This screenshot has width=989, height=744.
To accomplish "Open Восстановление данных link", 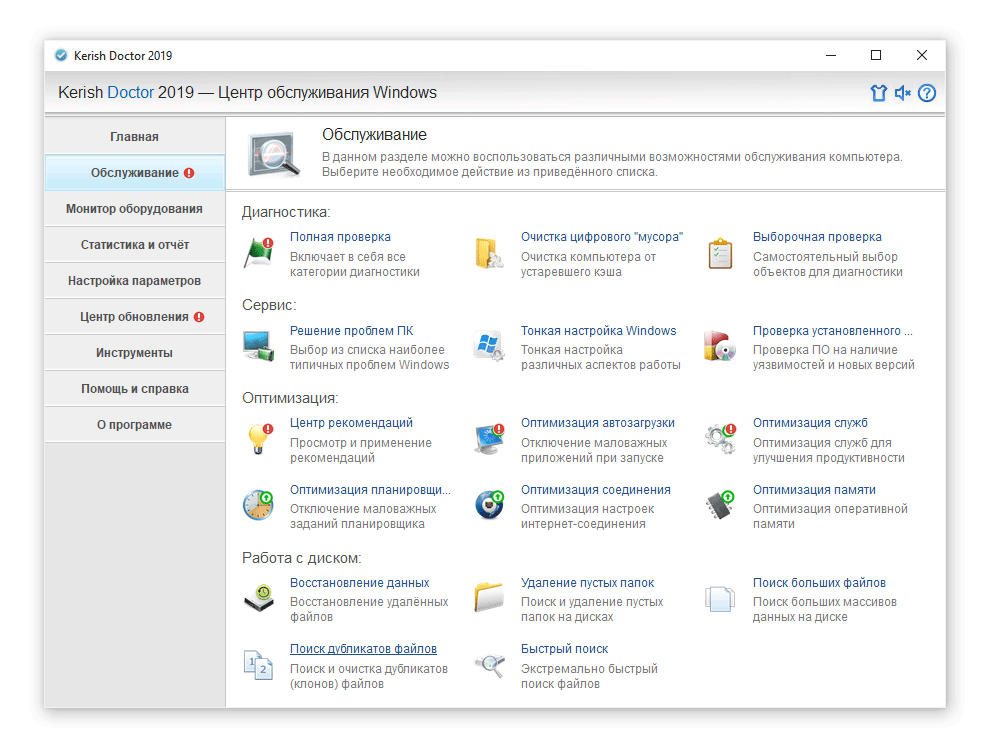I will pos(359,583).
